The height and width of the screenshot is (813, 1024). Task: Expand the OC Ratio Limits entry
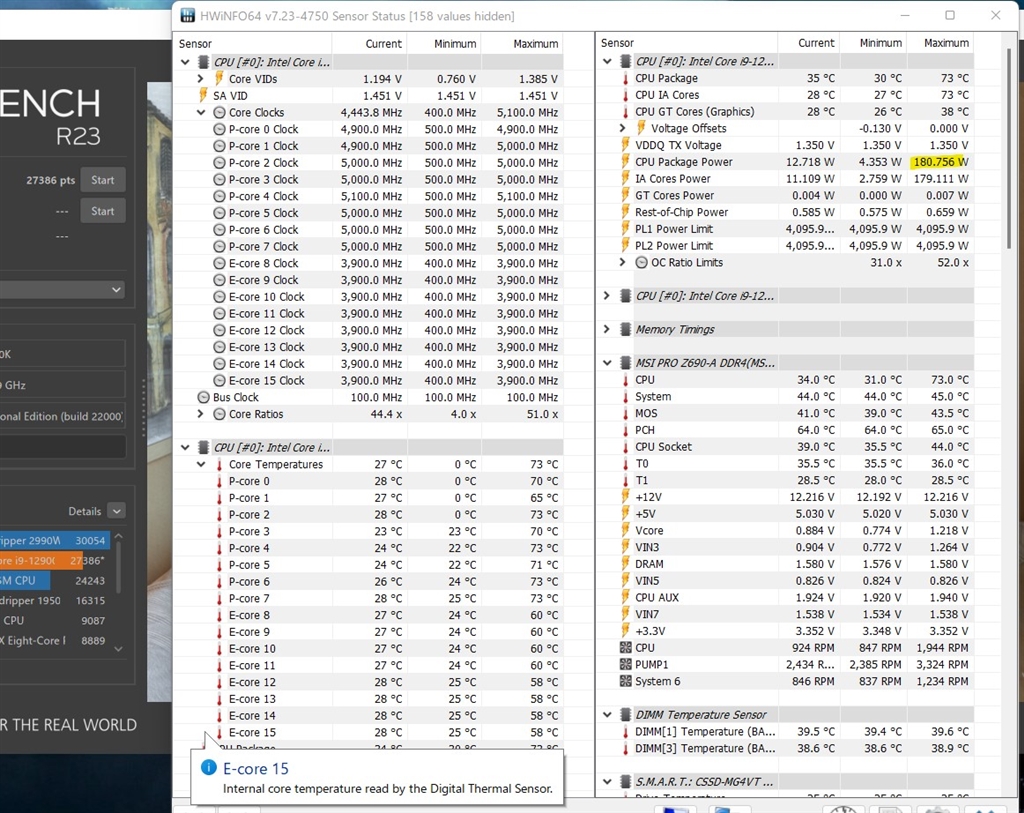click(x=623, y=262)
